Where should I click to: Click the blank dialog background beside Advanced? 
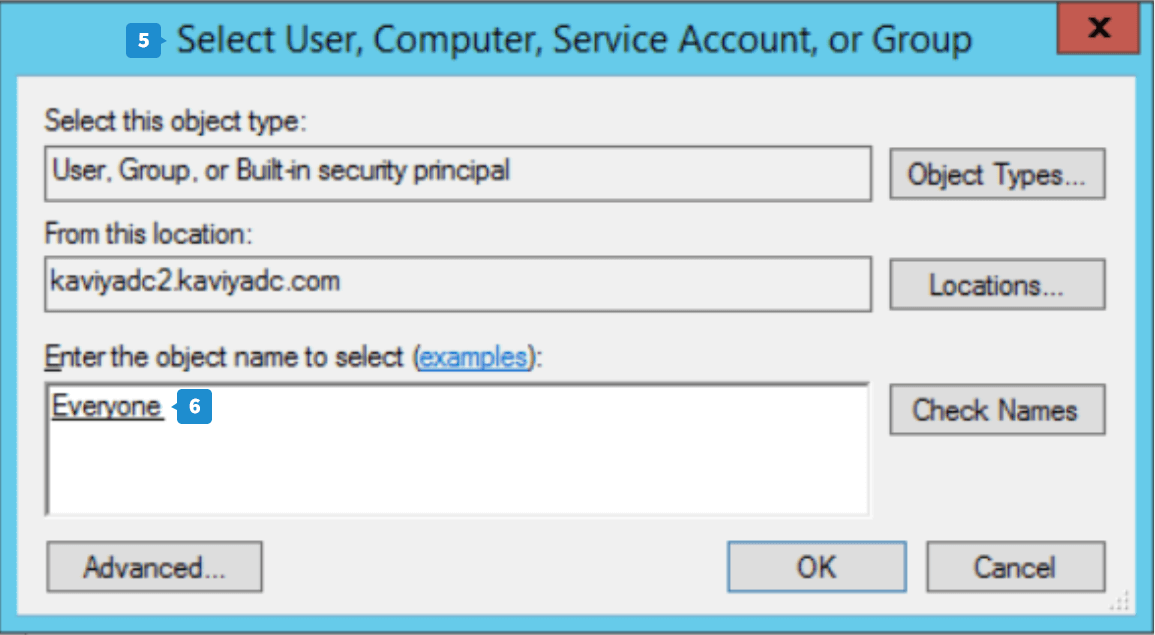pos(490,567)
